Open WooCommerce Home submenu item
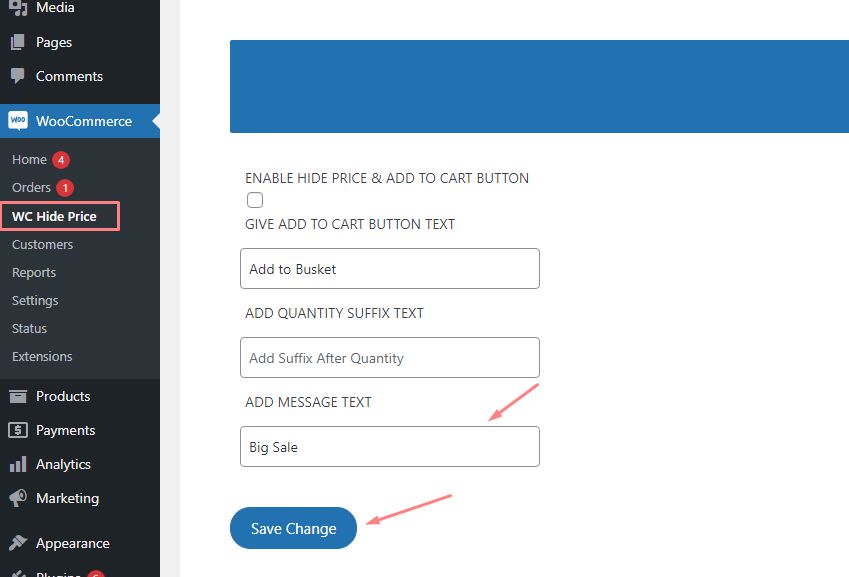Screen dimensions: 849x577 (x=29, y=160)
